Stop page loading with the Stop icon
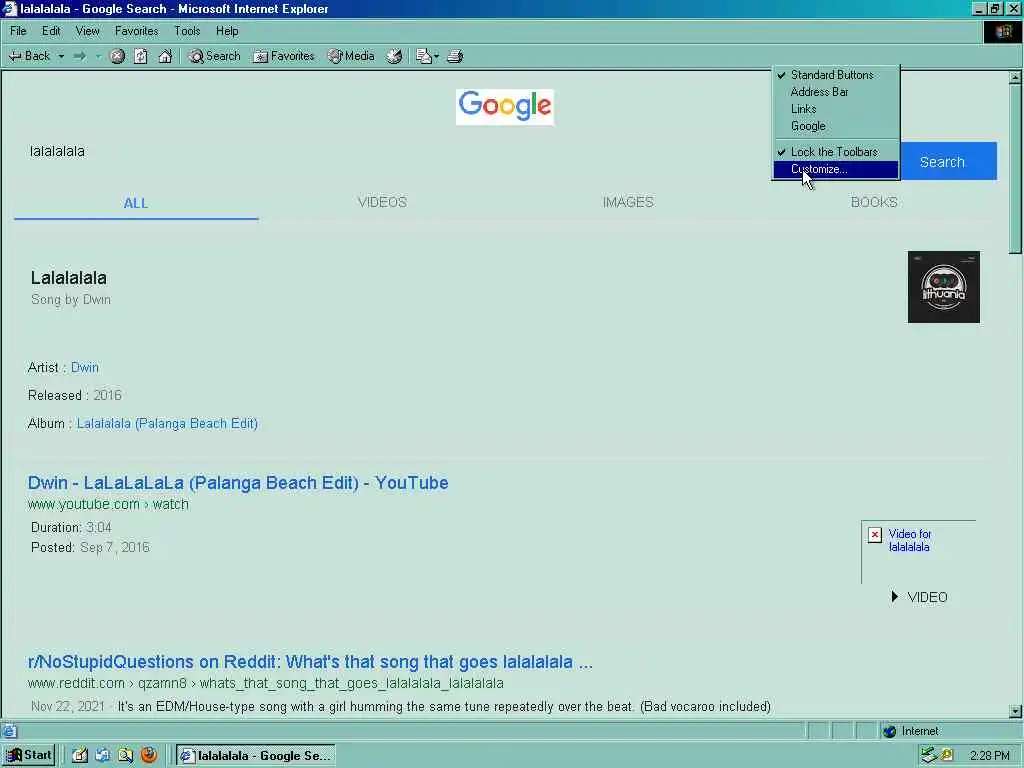Screen dimensions: 1024x768 point(117,56)
